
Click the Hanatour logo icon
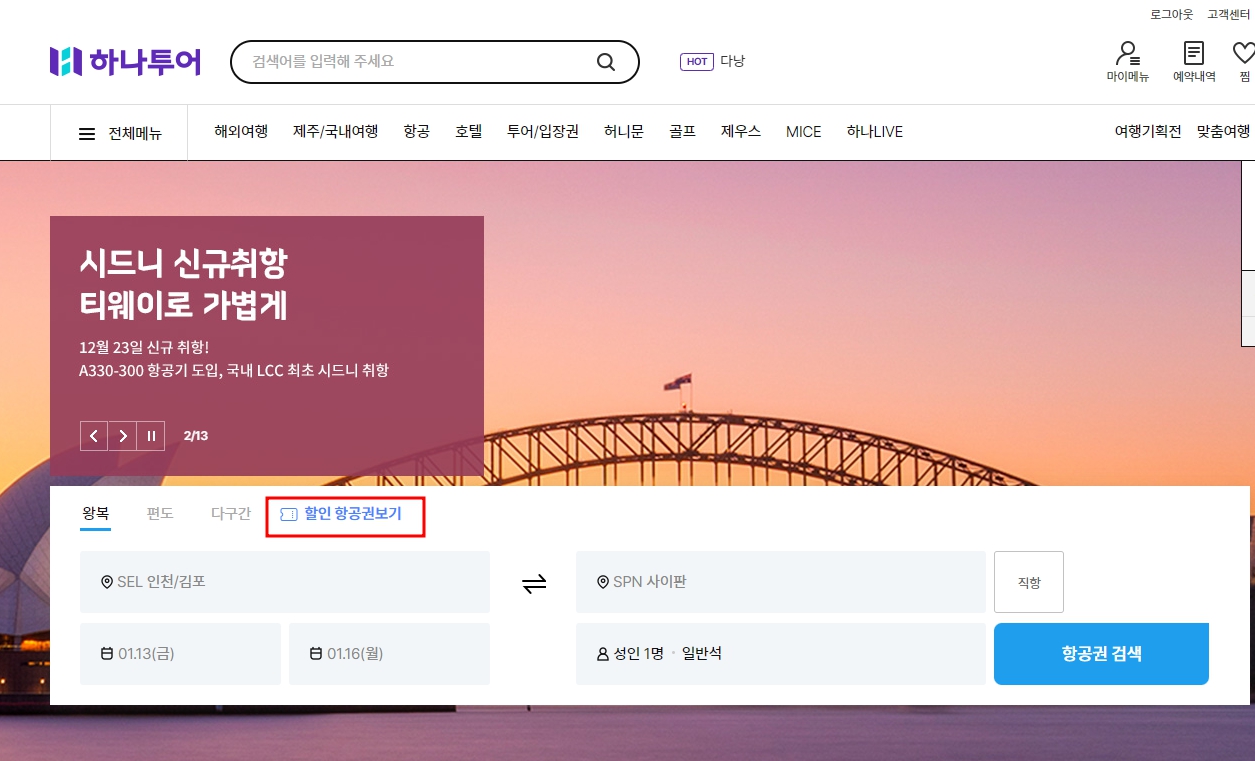pos(66,61)
